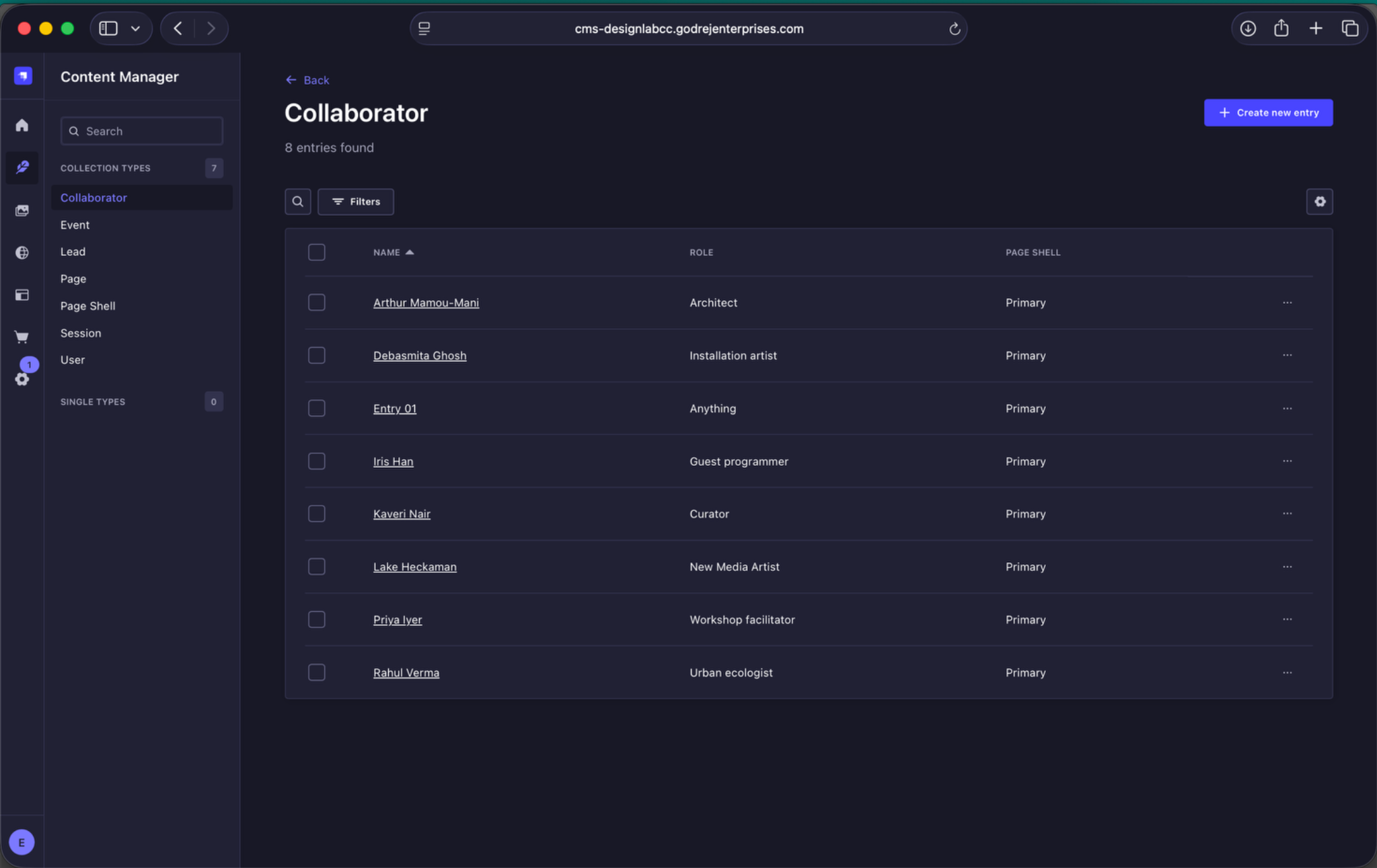The image size is (1377, 868).
Task: Check the Iris Han row checkbox
Action: click(x=316, y=461)
